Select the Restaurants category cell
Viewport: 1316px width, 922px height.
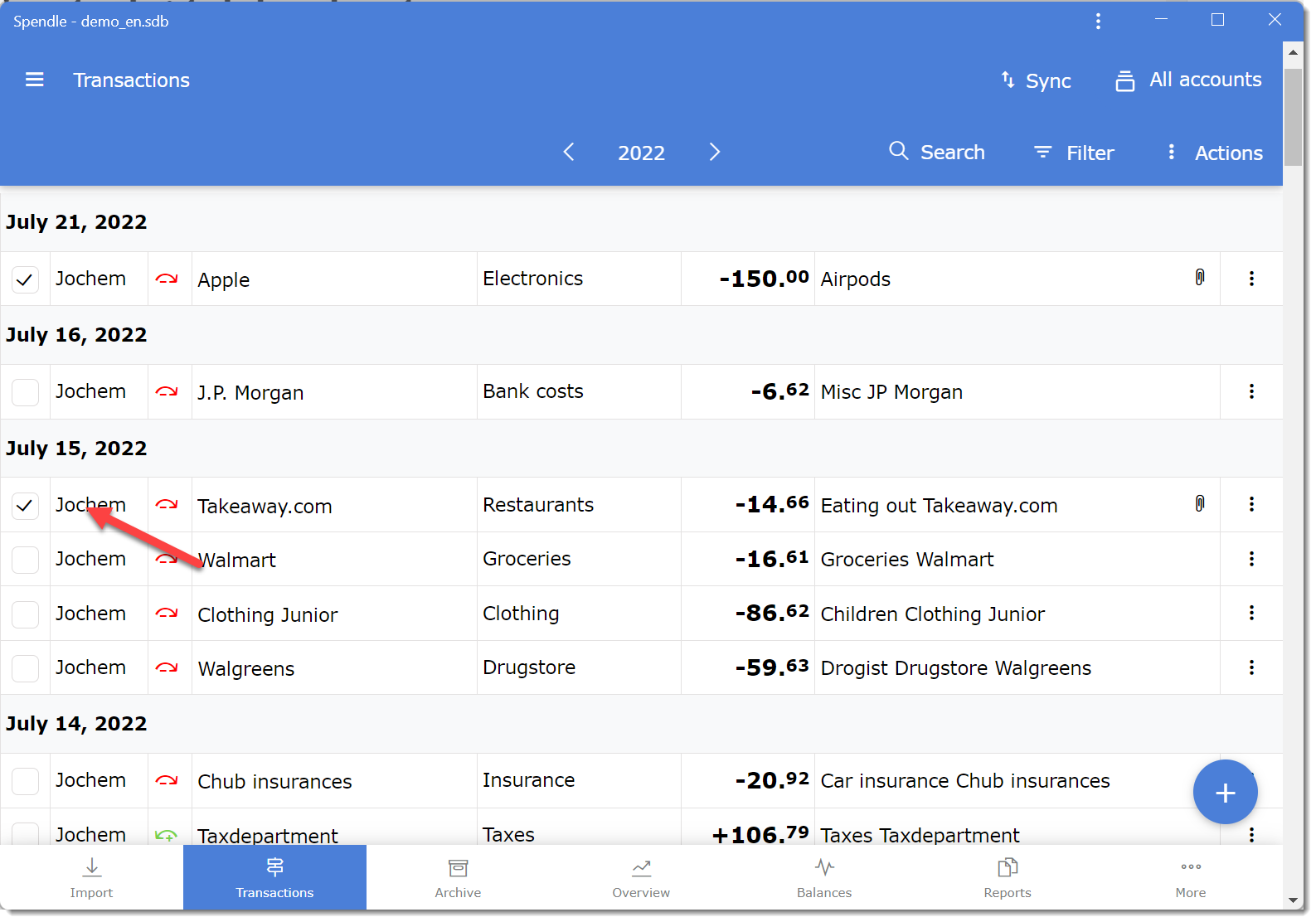pos(579,504)
